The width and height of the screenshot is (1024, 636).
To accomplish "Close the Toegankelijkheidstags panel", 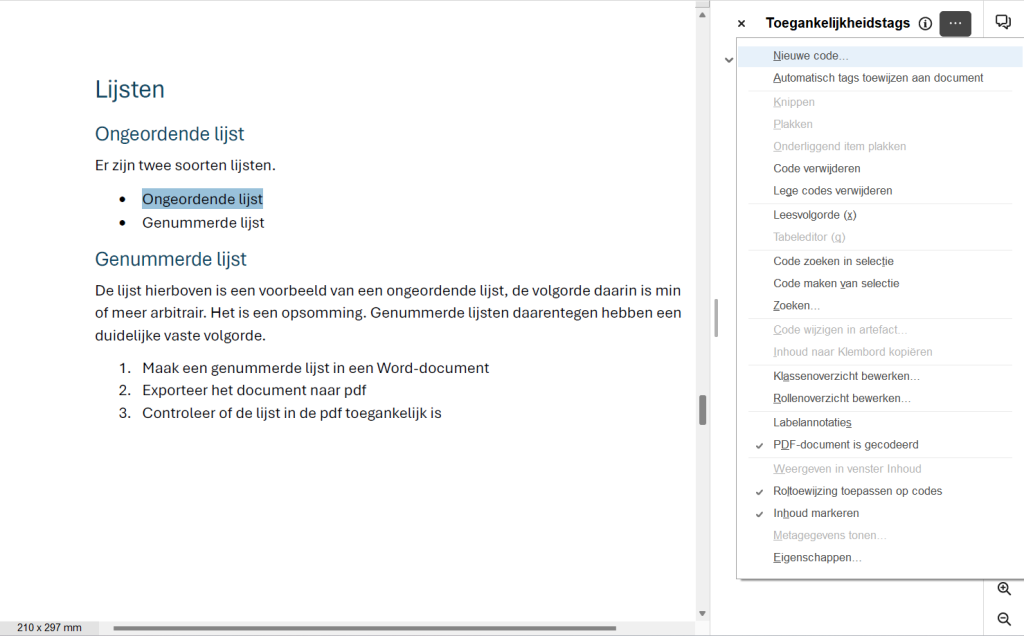I will (741, 24).
